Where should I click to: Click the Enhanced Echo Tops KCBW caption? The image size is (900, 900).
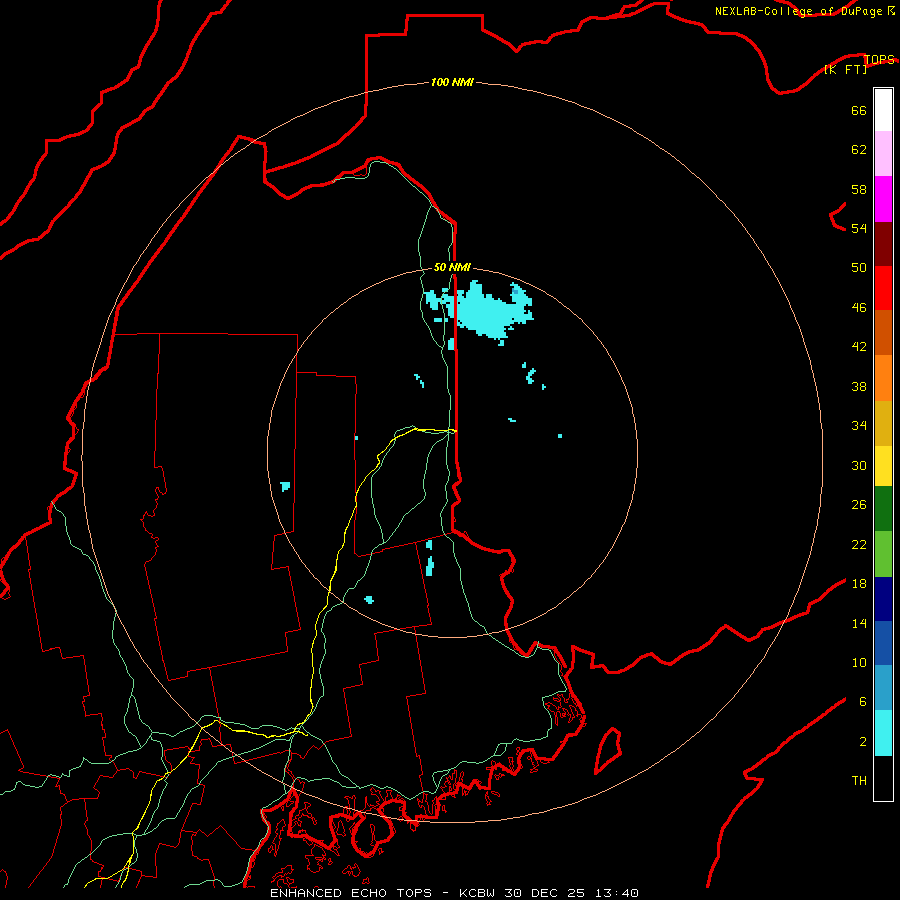(x=454, y=893)
